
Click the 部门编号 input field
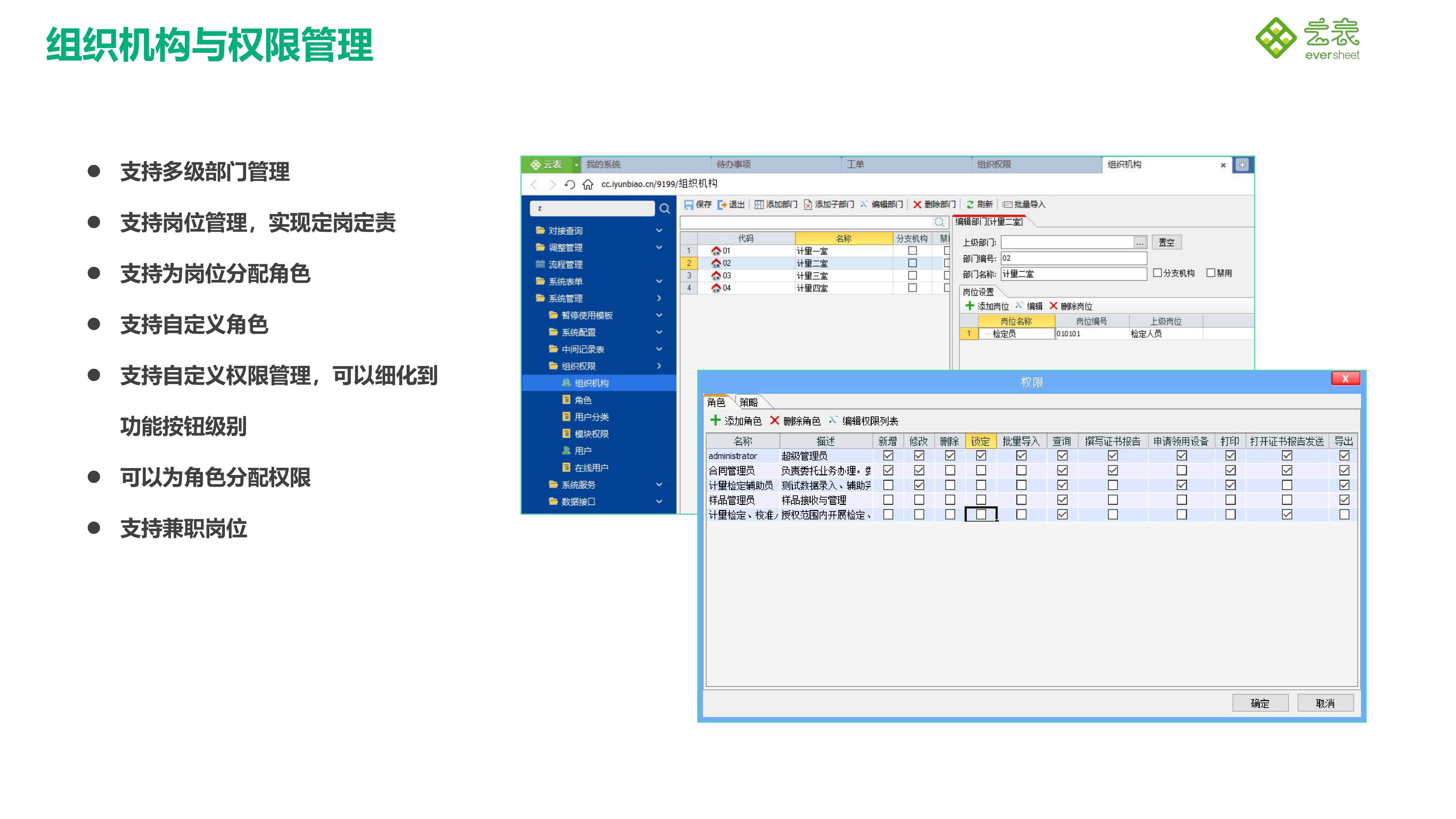tap(1074, 258)
